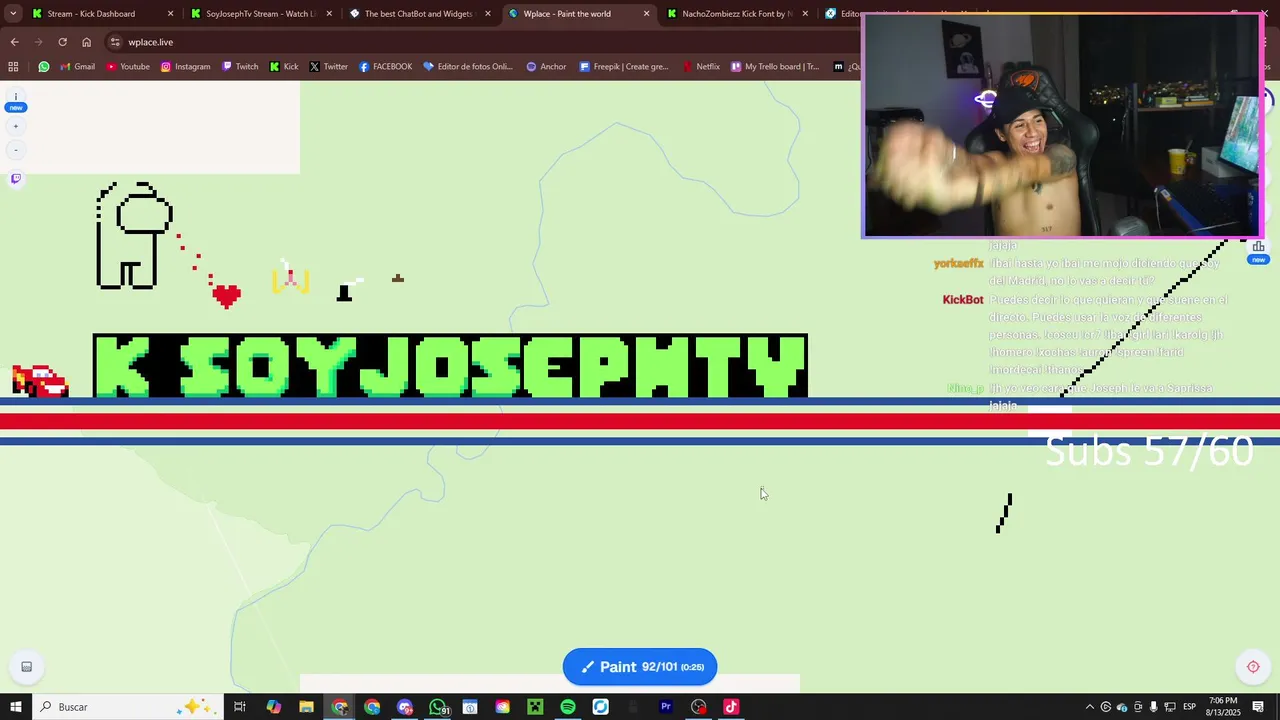Open Copilot from the taskbar
The height and width of the screenshot is (720, 1280).
(273, 707)
